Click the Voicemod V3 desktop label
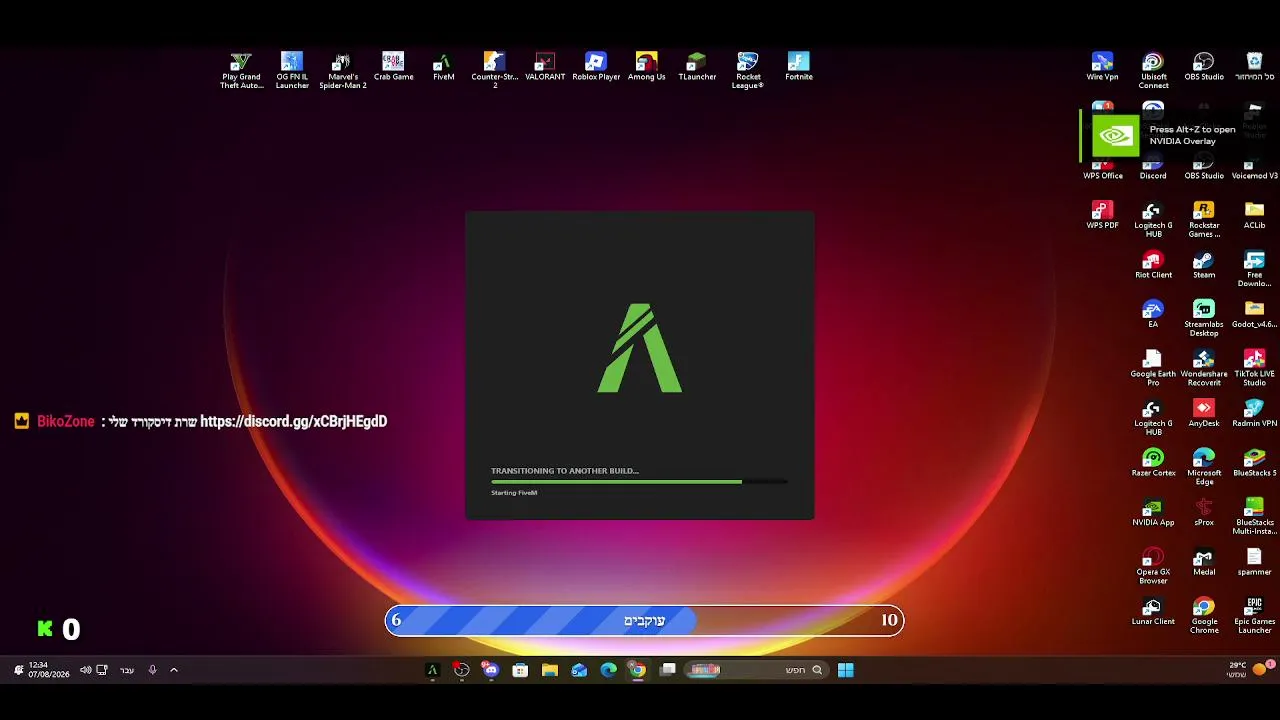 pyautogui.click(x=1254, y=176)
